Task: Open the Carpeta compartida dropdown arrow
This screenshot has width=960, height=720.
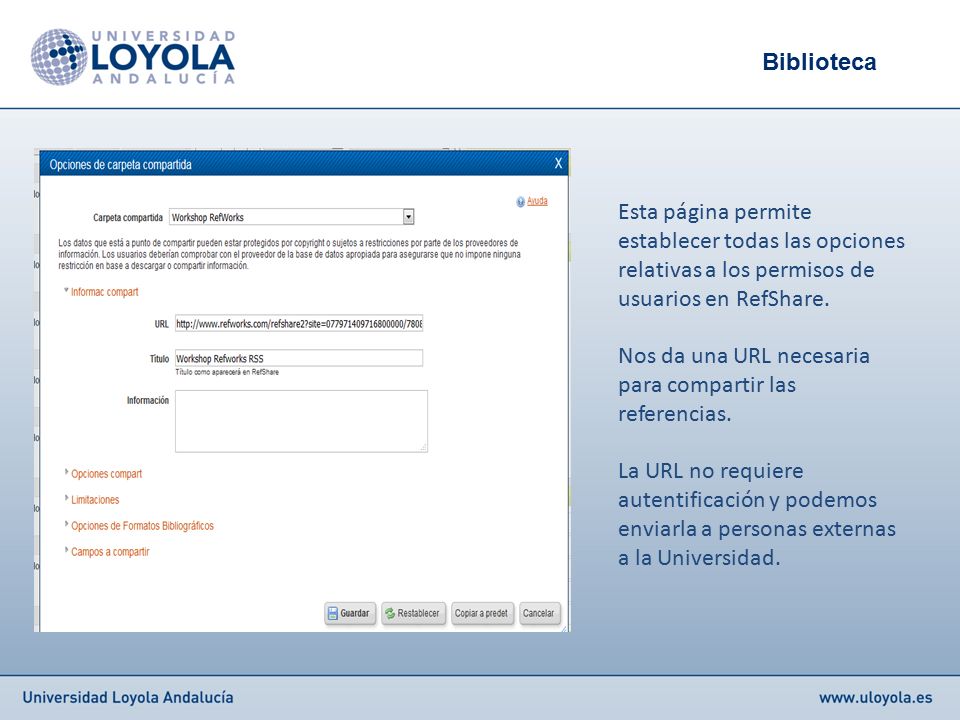Action: click(x=408, y=217)
